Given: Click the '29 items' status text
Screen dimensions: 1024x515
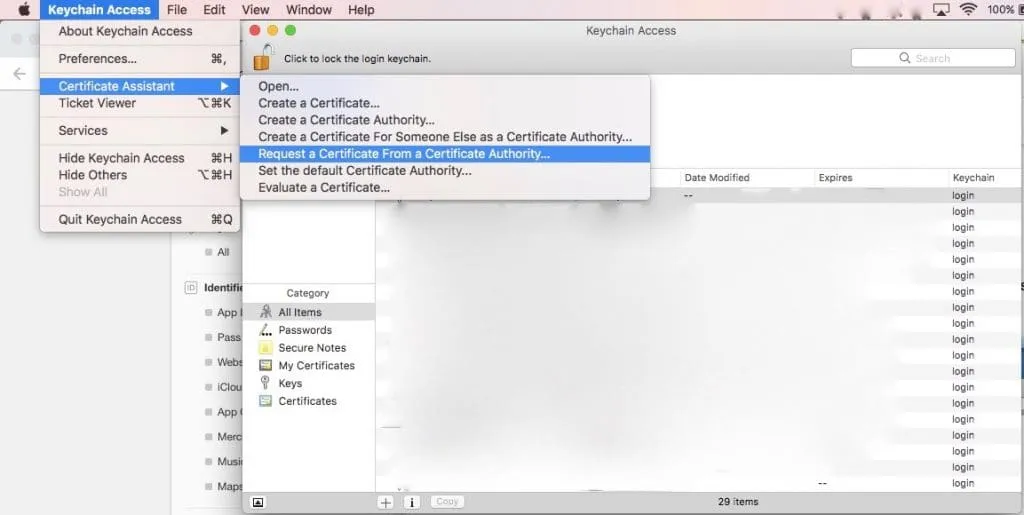Looking at the screenshot, I should coord(738,502).
